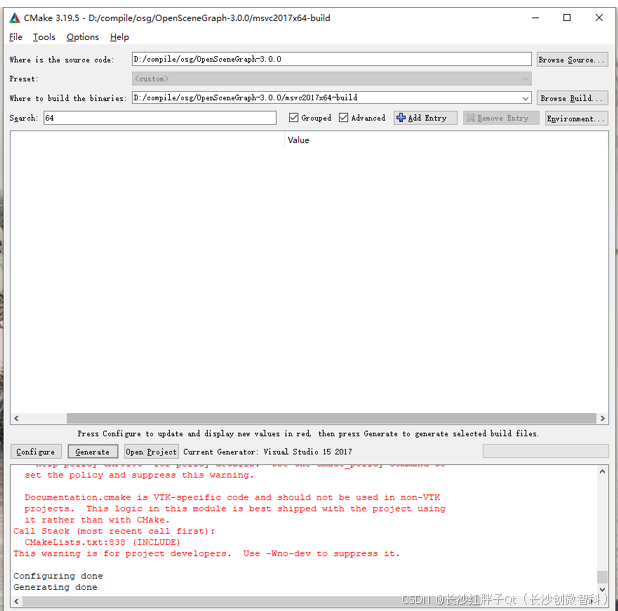This screenshot has width=618, height=611.
Task: Click the Remove Entry button
Action: [x=501, y=118]
